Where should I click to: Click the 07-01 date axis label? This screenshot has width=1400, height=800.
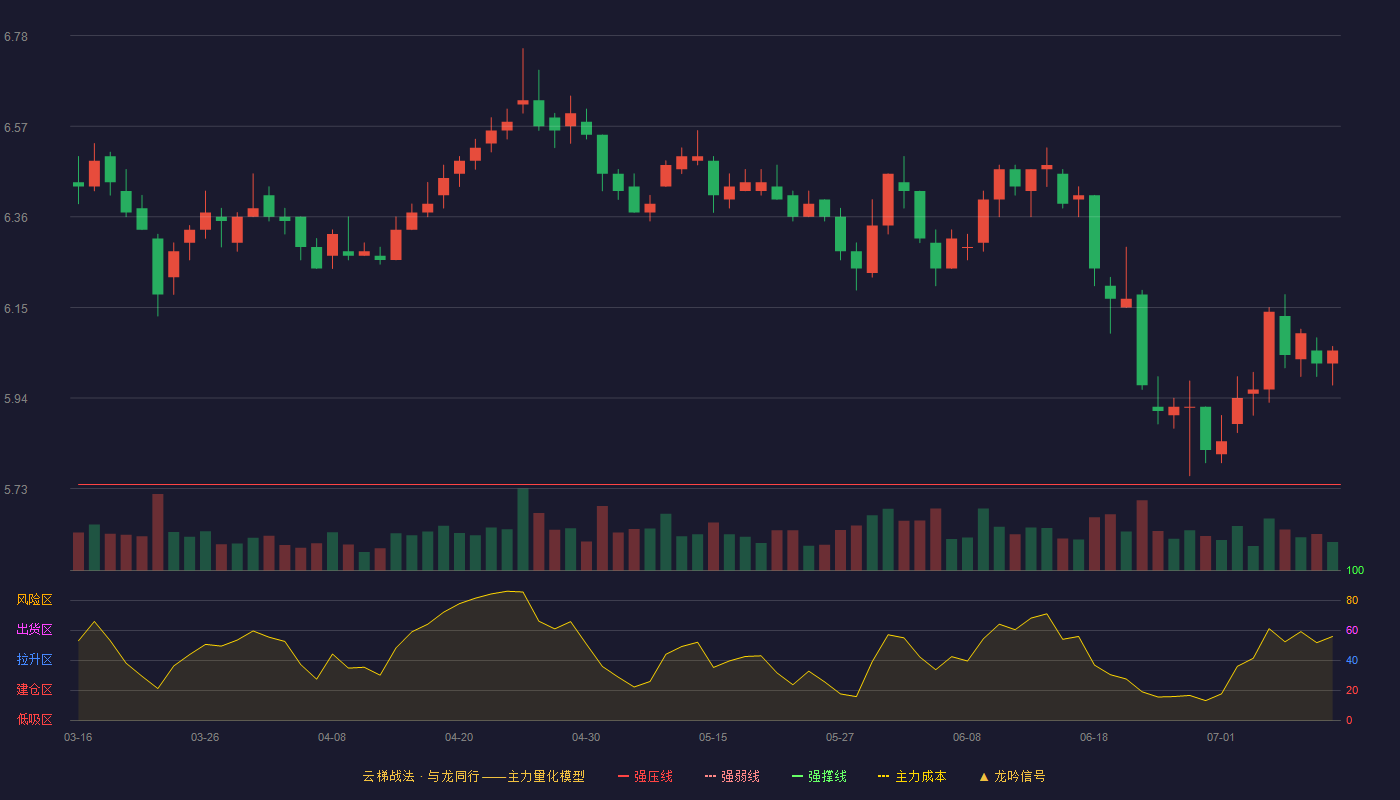tap(1221, 737)
